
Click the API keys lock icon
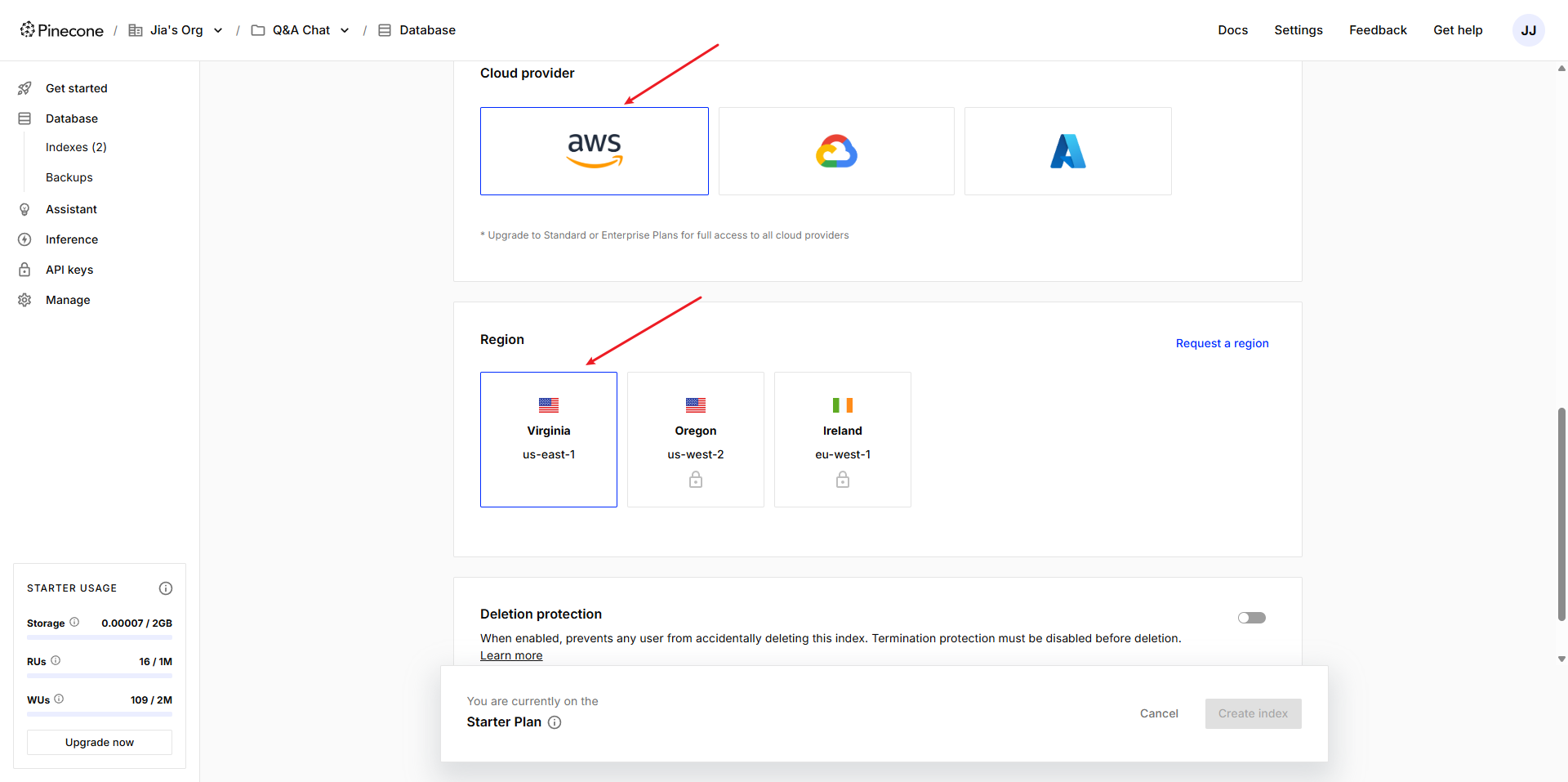tap(24, 270)
